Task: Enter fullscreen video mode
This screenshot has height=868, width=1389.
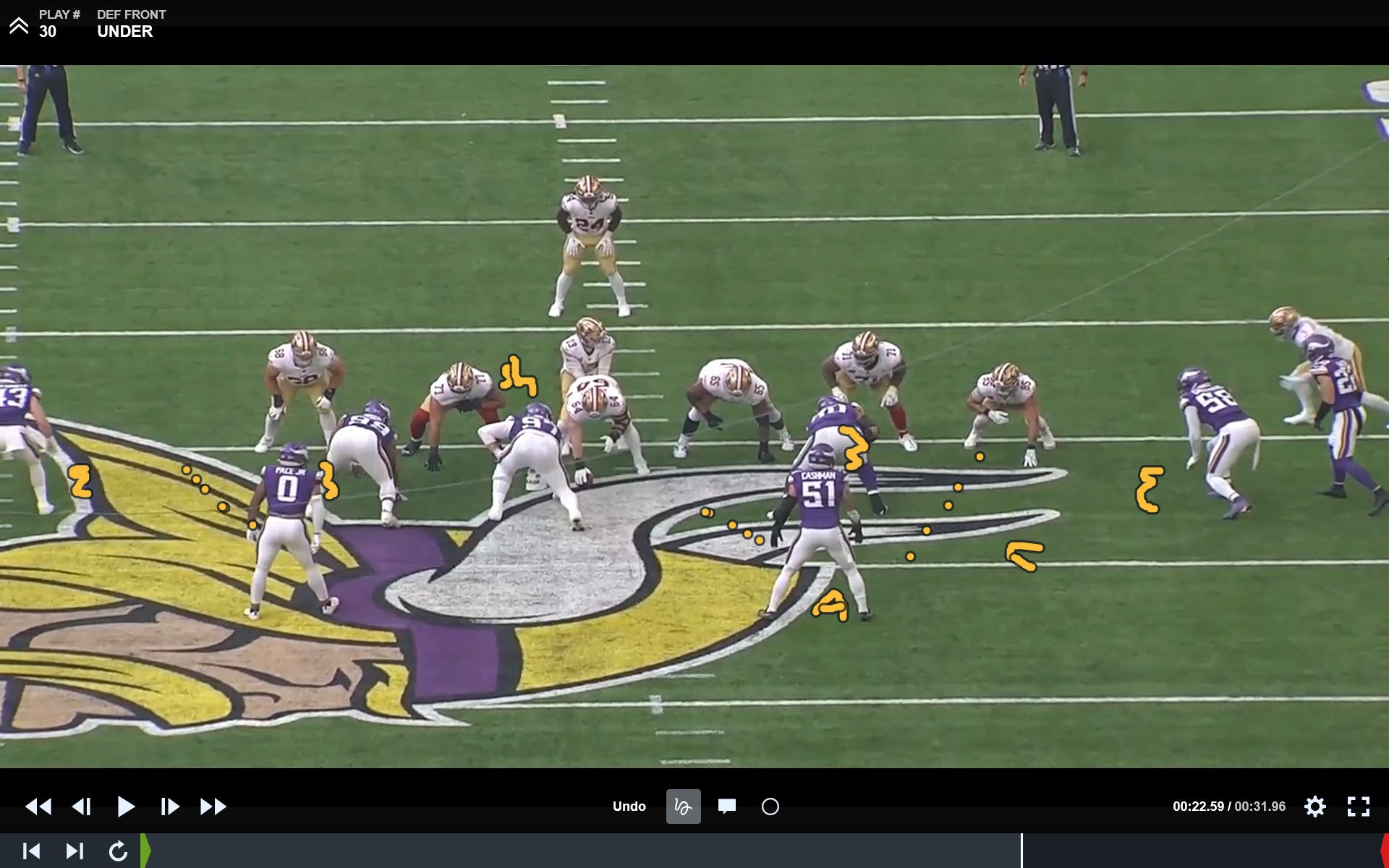Action: (x=1359, y=807)
